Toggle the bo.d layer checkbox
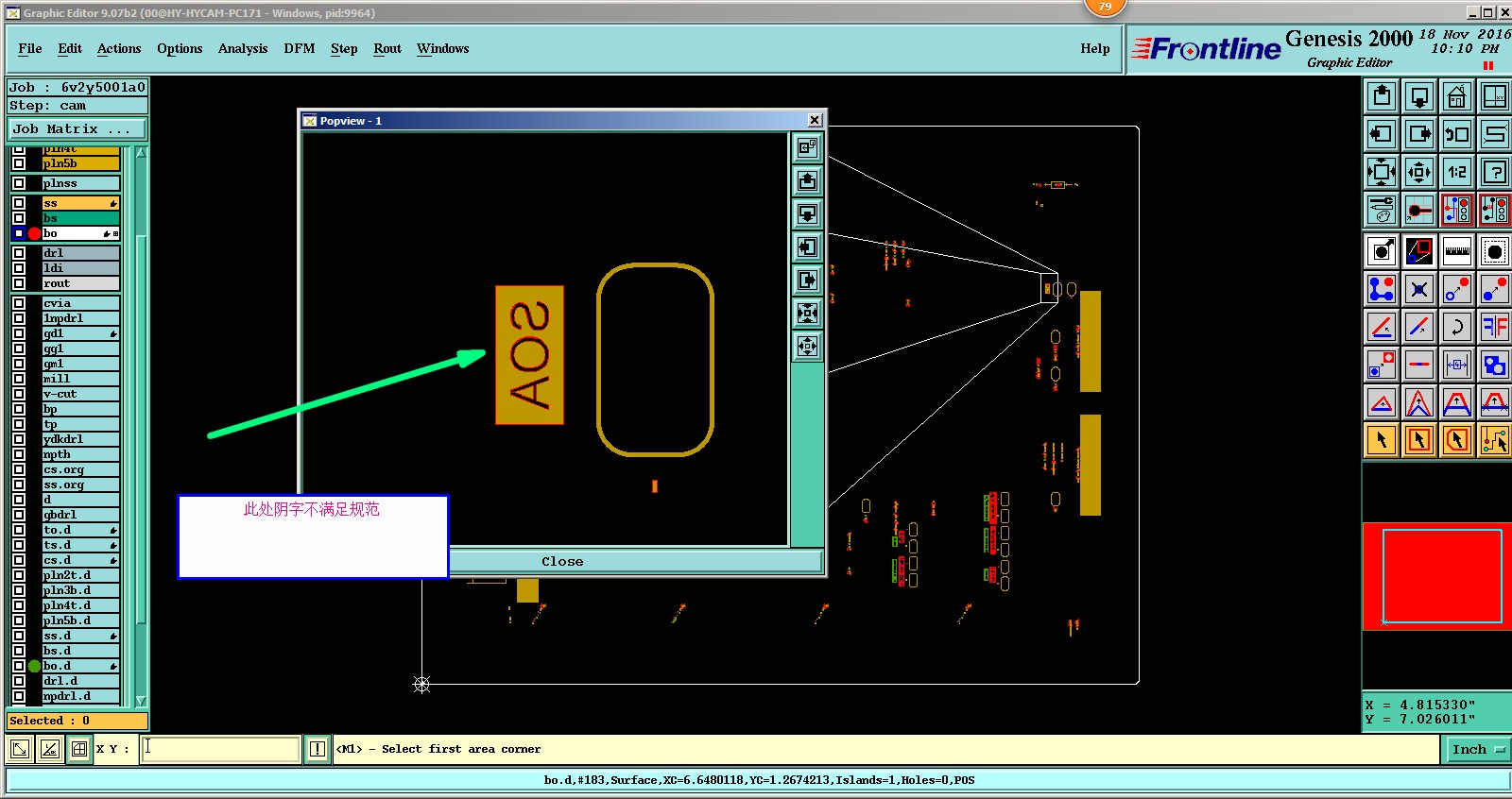This screenshot has height=799, width=1512. click(19, 666)
